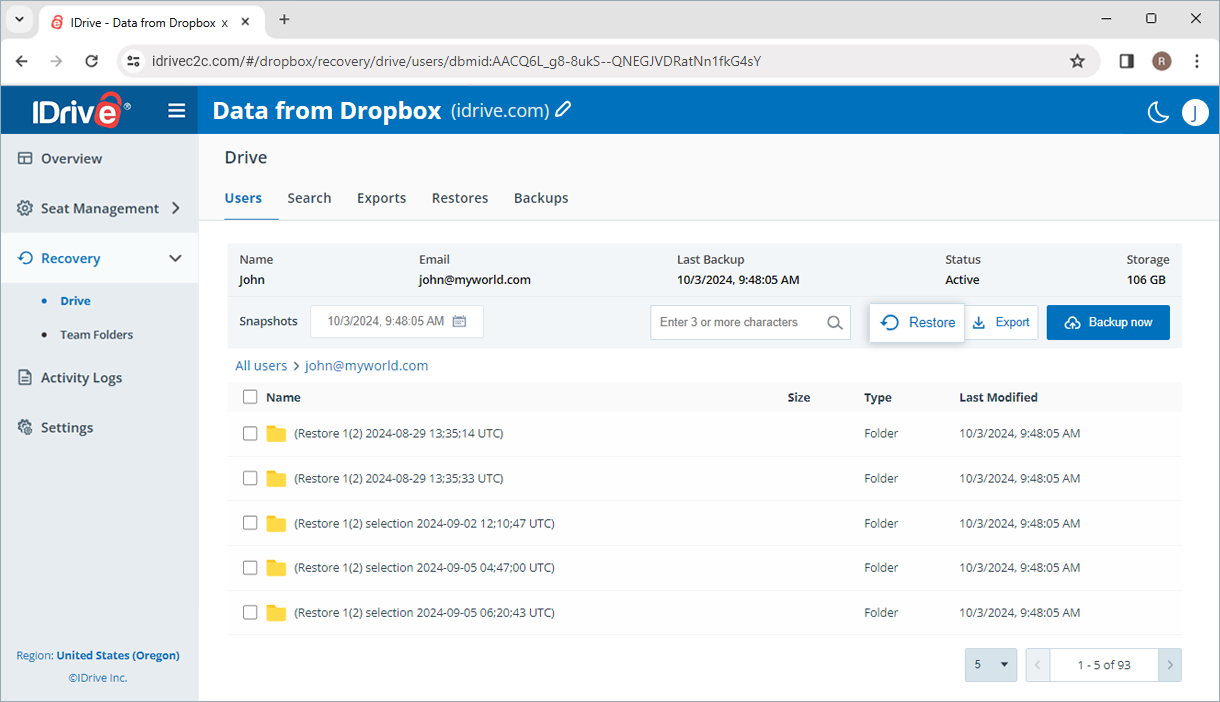
Task: Switch to the Users tab
Action: coord(243,198)
